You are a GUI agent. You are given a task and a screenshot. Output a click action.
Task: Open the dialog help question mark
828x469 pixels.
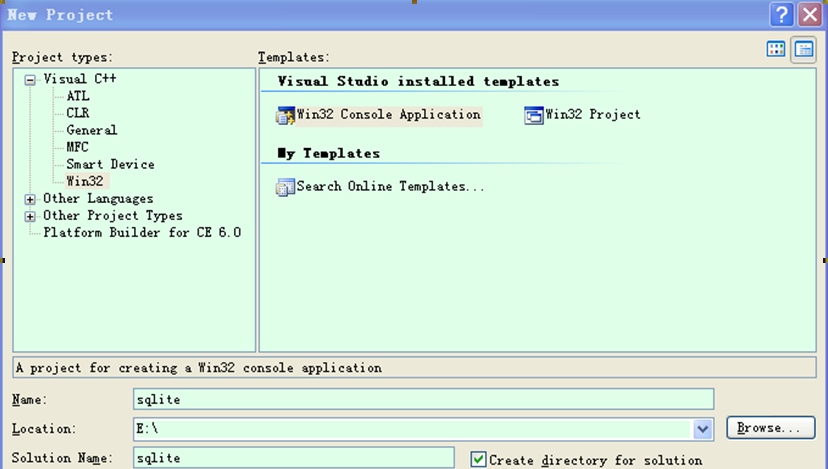click(x=782, y=14)
